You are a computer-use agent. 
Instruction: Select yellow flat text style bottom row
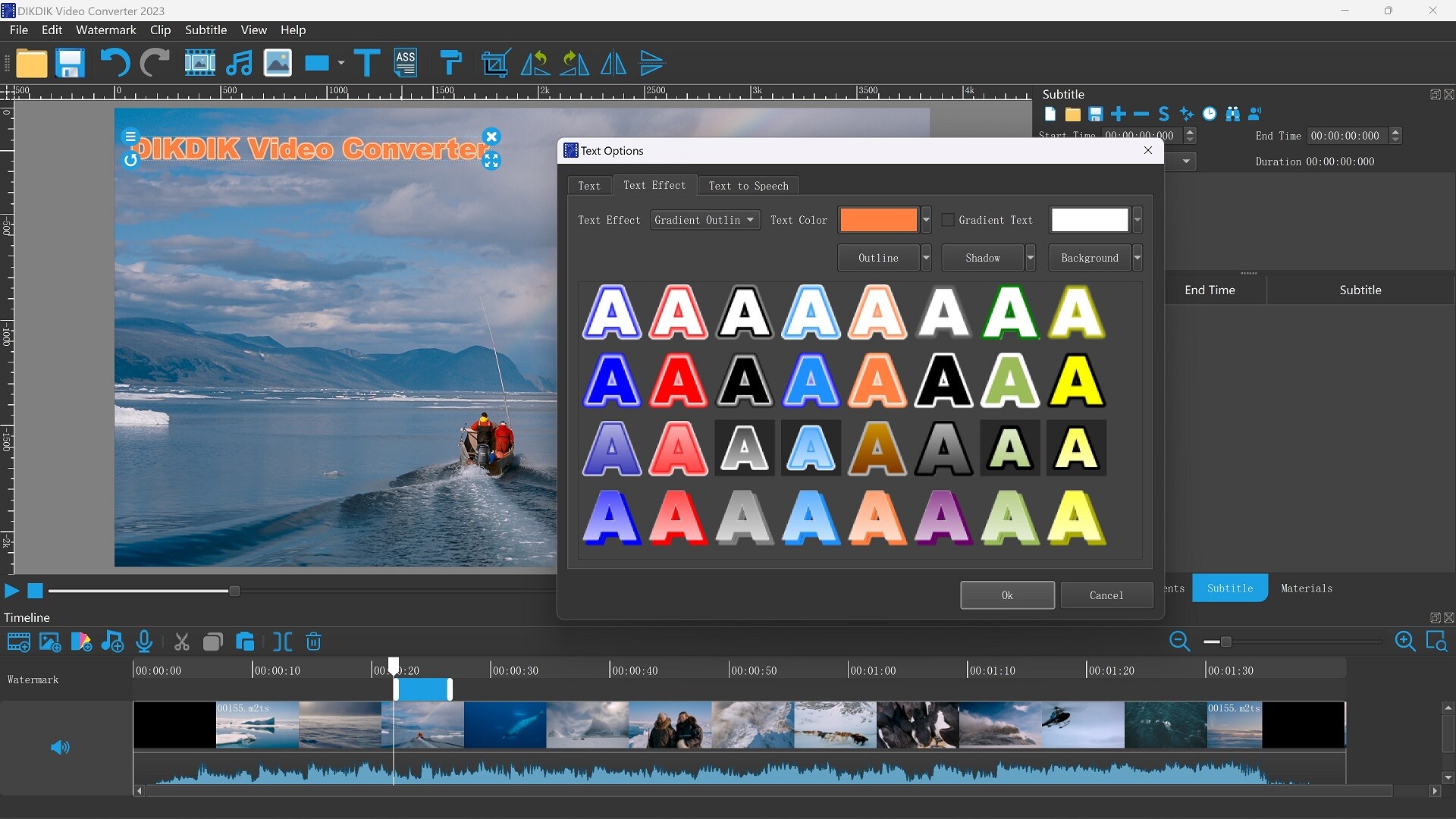(x=1077, y=516)
